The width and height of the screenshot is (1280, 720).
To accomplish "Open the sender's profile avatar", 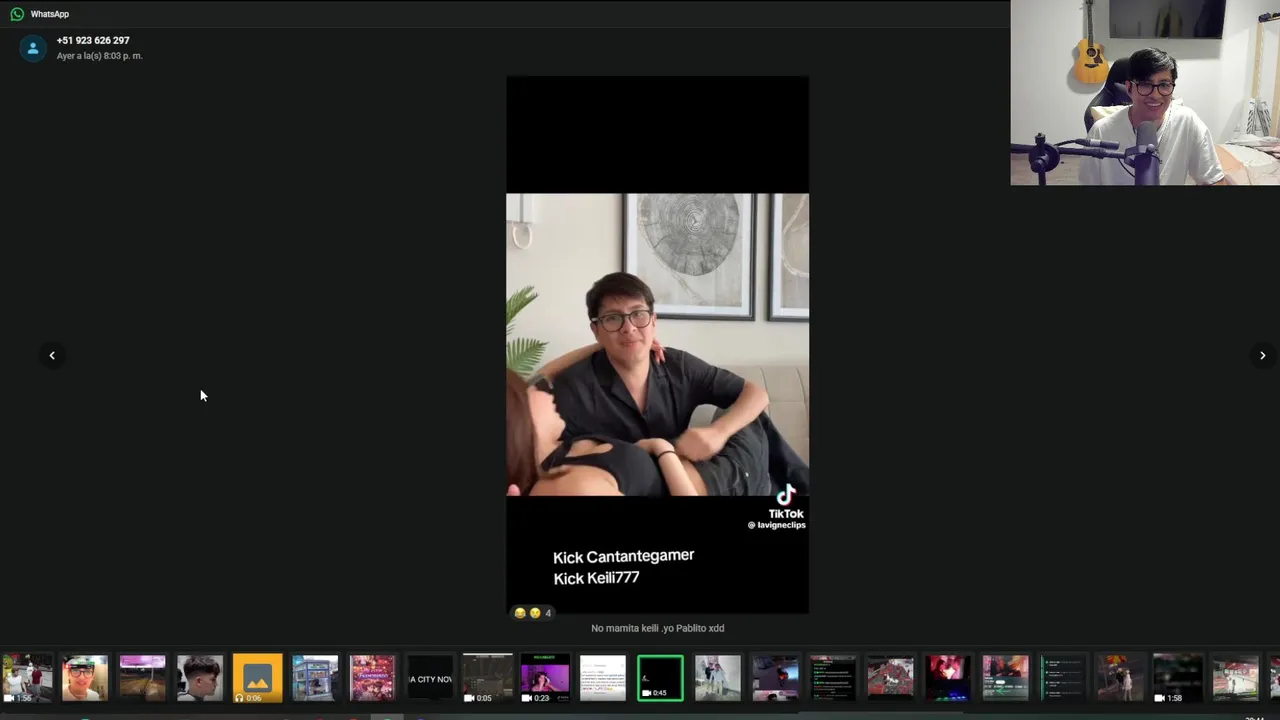I will 33,48.
